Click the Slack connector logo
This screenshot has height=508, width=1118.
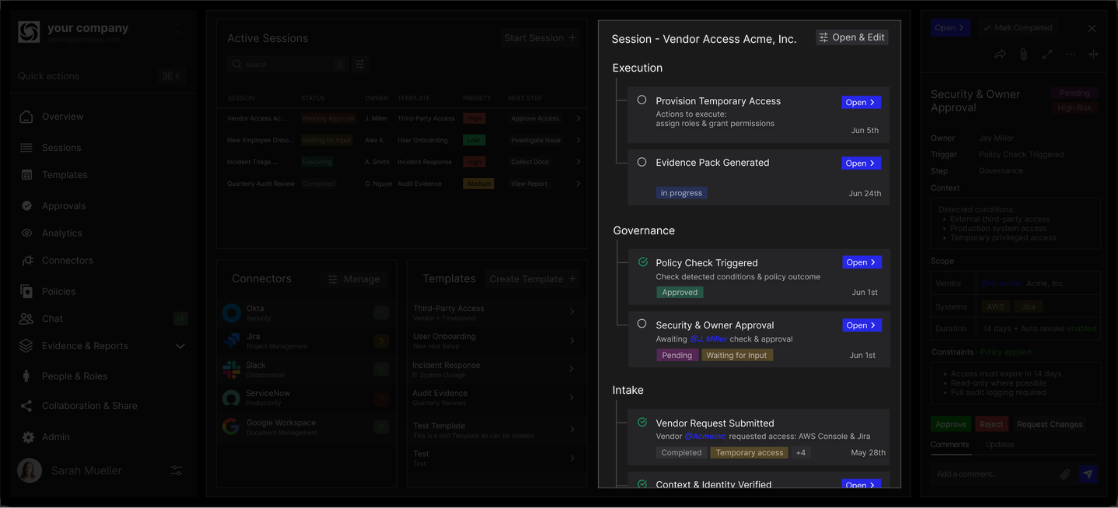pyautogui.click(x=231, y=369)
